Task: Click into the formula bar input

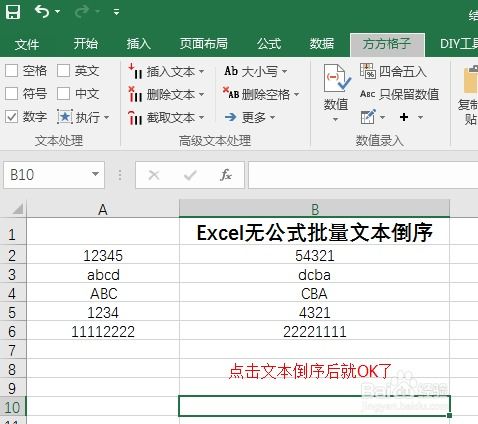Action: [363, 175]
